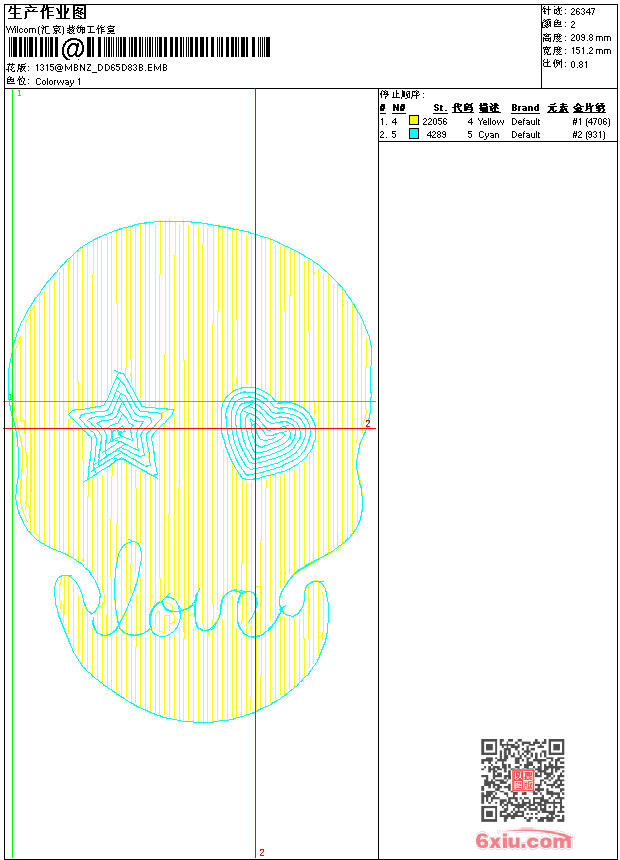Click the star shape on the skull
This screenshot has height=860, width=620.
[121, 426]
